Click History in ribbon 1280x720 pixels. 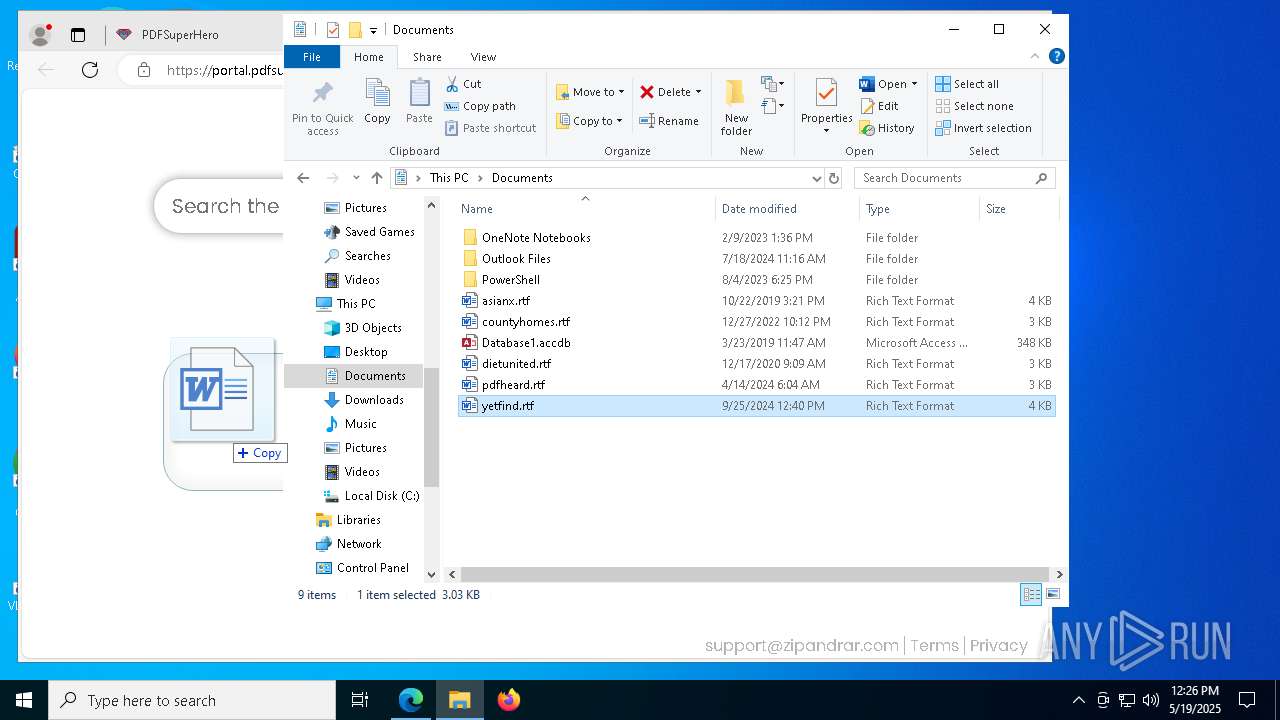pyautogui.click(x=887, y=128)
